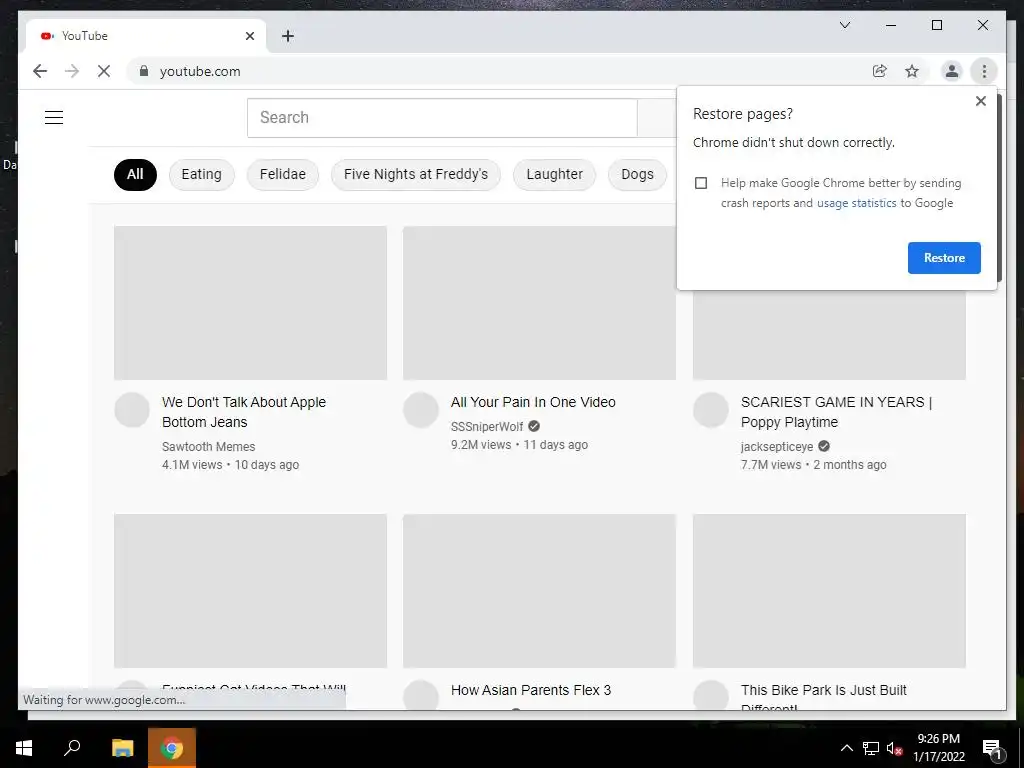1024x768 pixels.
Task: Select the All filter chip
Action: [x=135, y=174]
